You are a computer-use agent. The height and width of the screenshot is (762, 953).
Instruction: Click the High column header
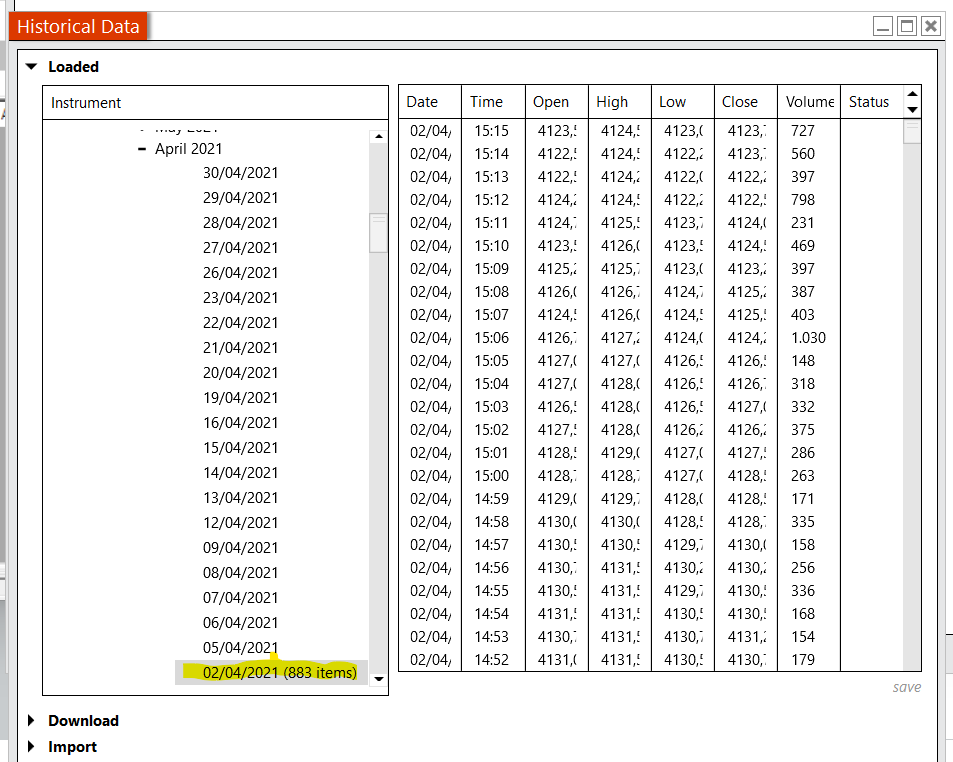pyautogui.click(x=619, y=101)
